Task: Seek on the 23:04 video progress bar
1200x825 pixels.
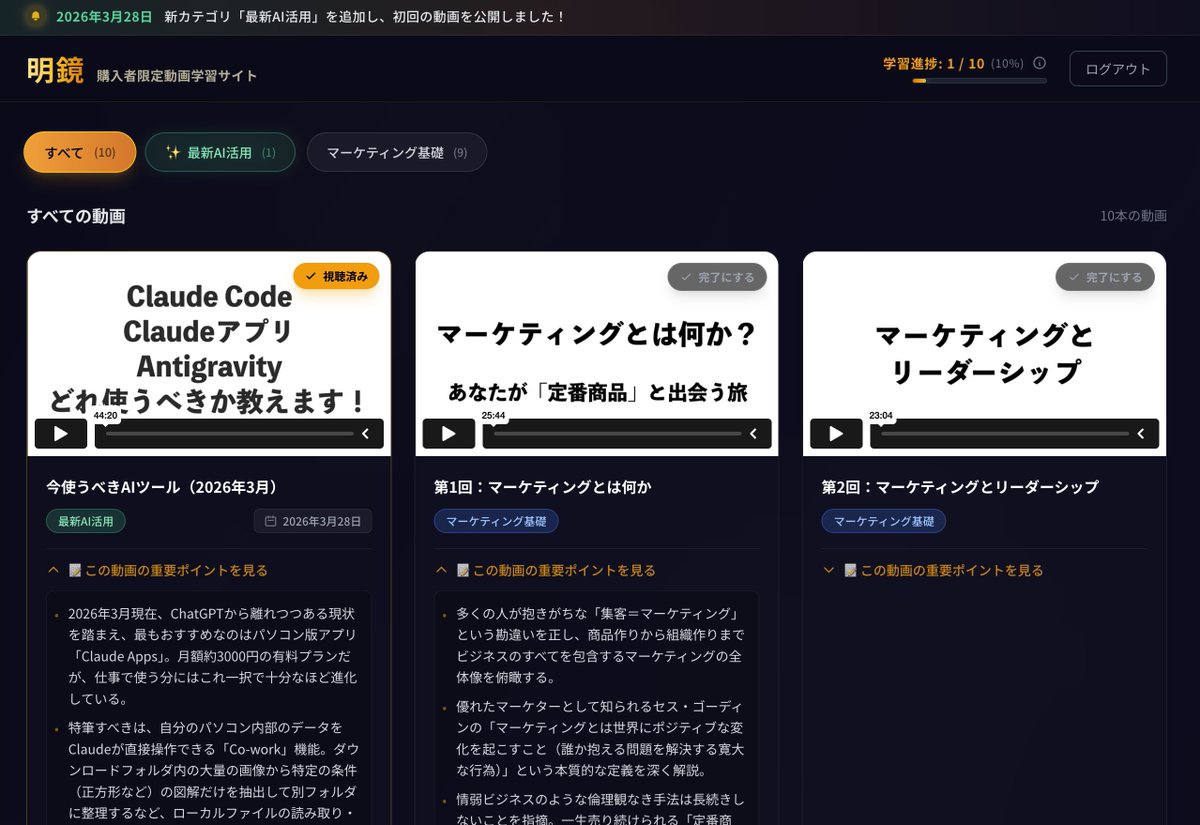Action: tap(1005, 433)
